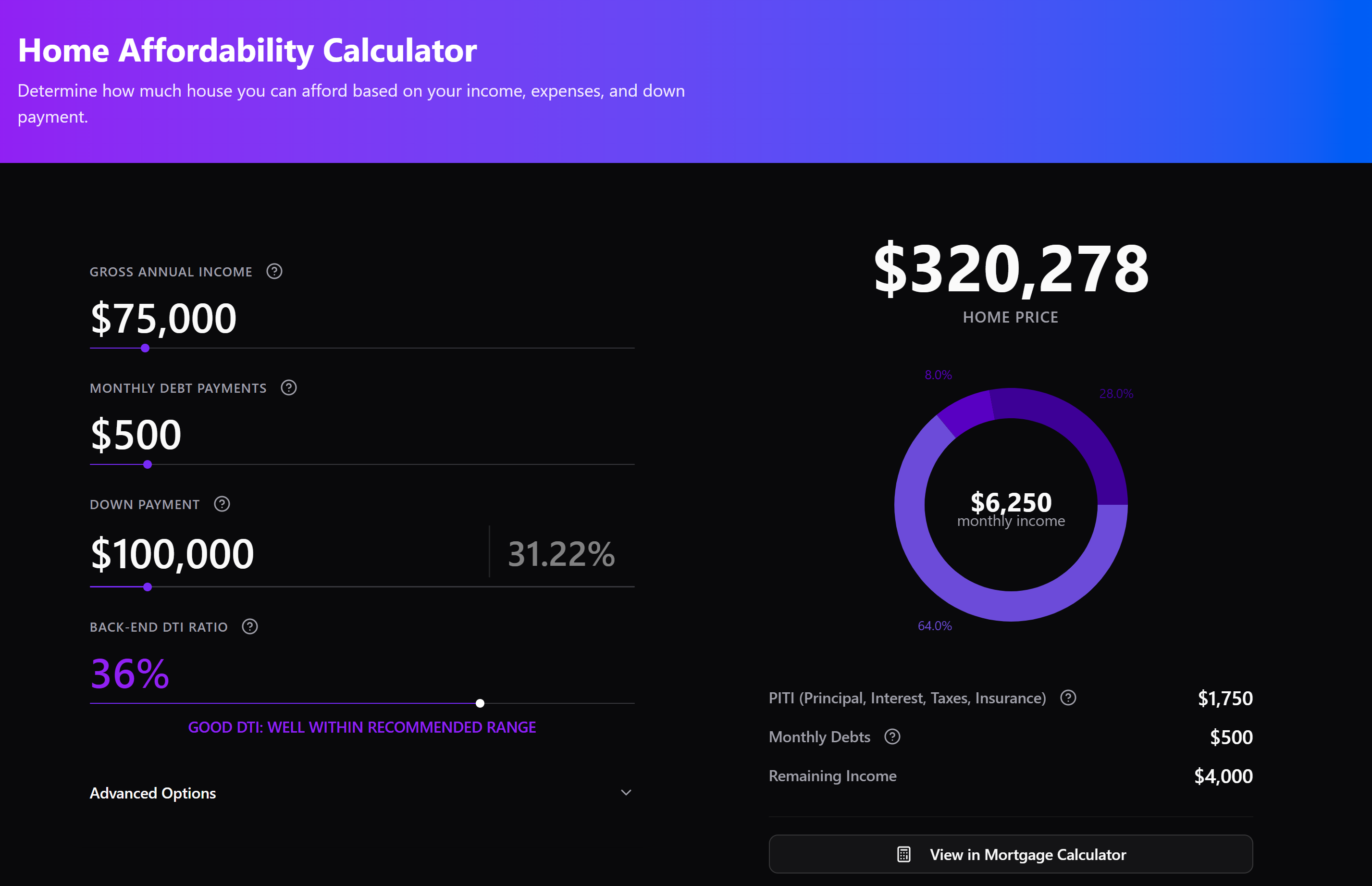Click help icon beside Gross Annual Income
Screen dimensions: 1372x886
point(274,271)
